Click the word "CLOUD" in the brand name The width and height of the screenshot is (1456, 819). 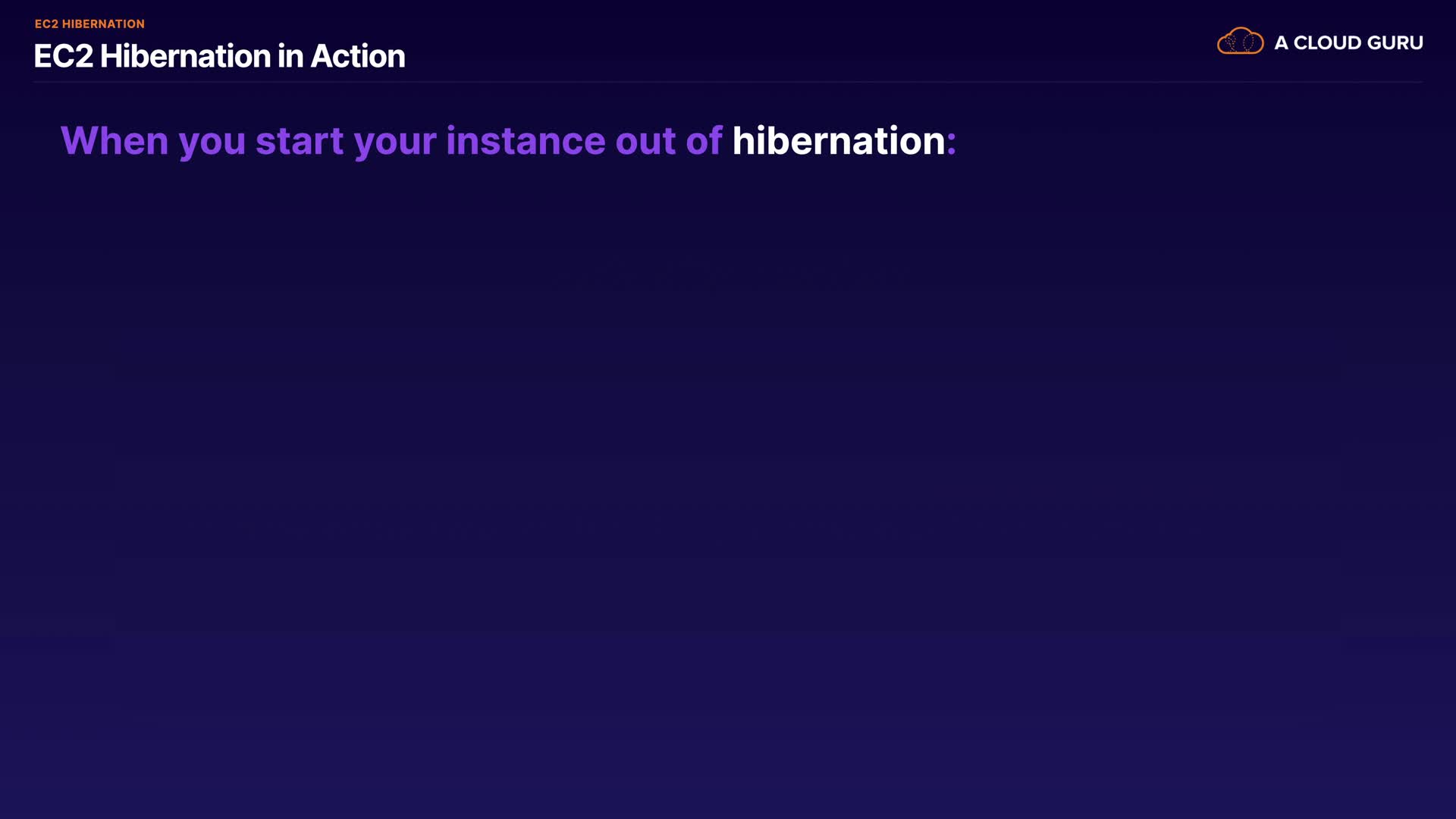1327,43
